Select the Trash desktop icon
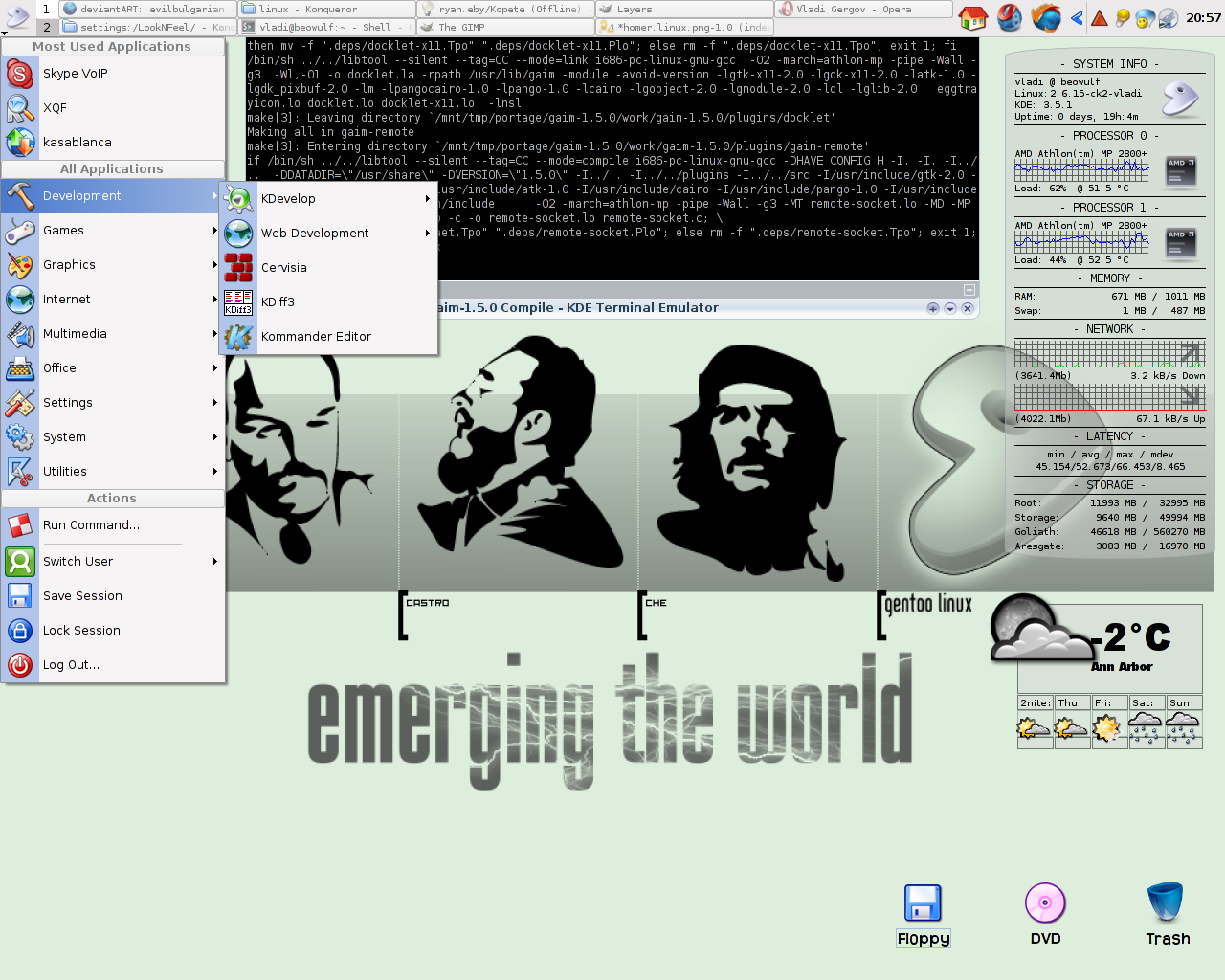 pyautogui.click(x=1168, y=915)
